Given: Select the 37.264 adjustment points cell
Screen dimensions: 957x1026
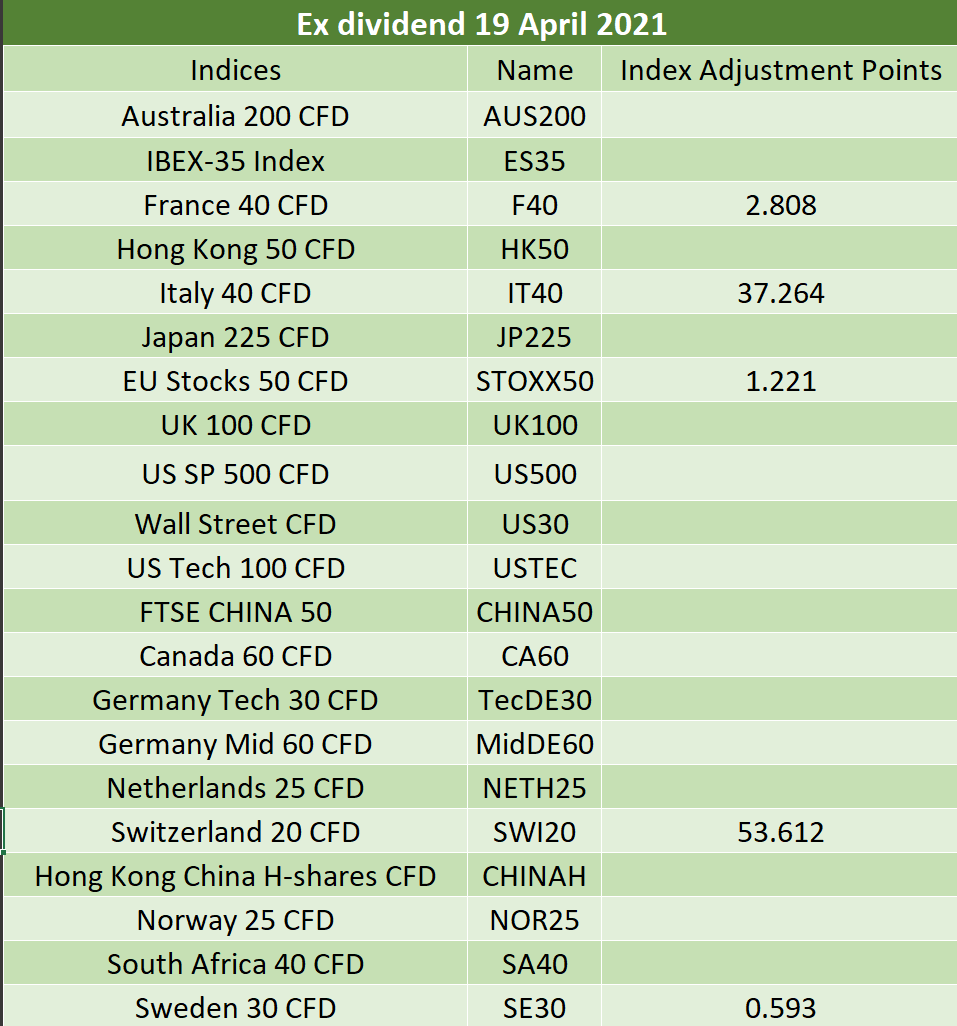Looking at the screenshot, I should (x=780, y=292).
